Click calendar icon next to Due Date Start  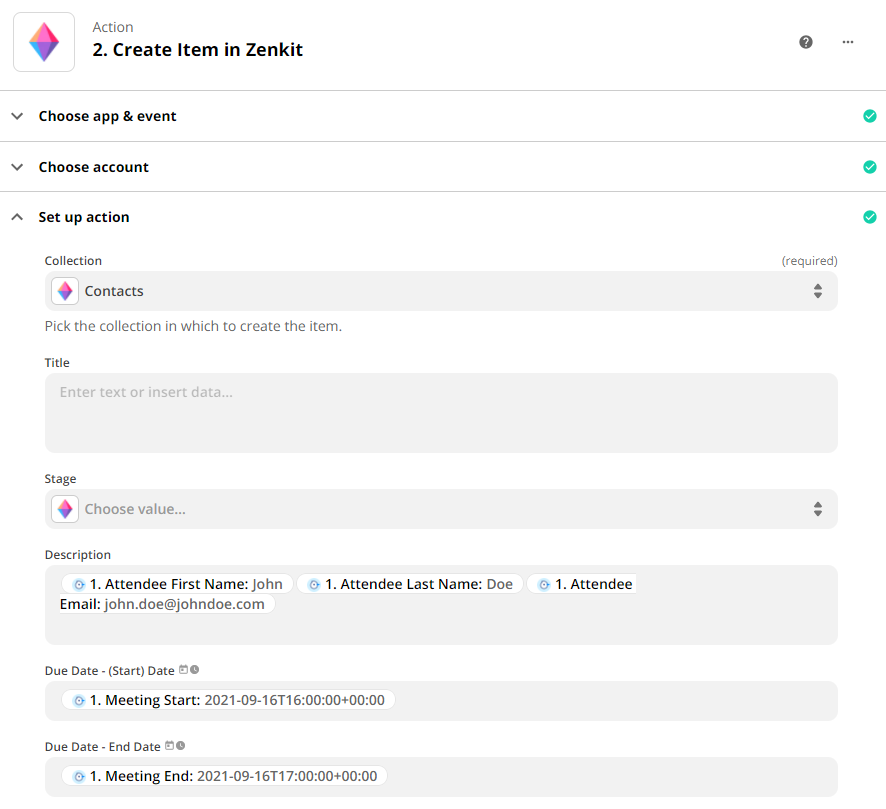184,670
